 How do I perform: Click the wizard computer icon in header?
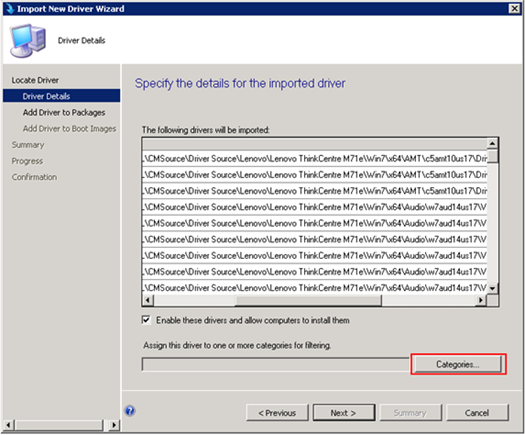click(27, 41)
